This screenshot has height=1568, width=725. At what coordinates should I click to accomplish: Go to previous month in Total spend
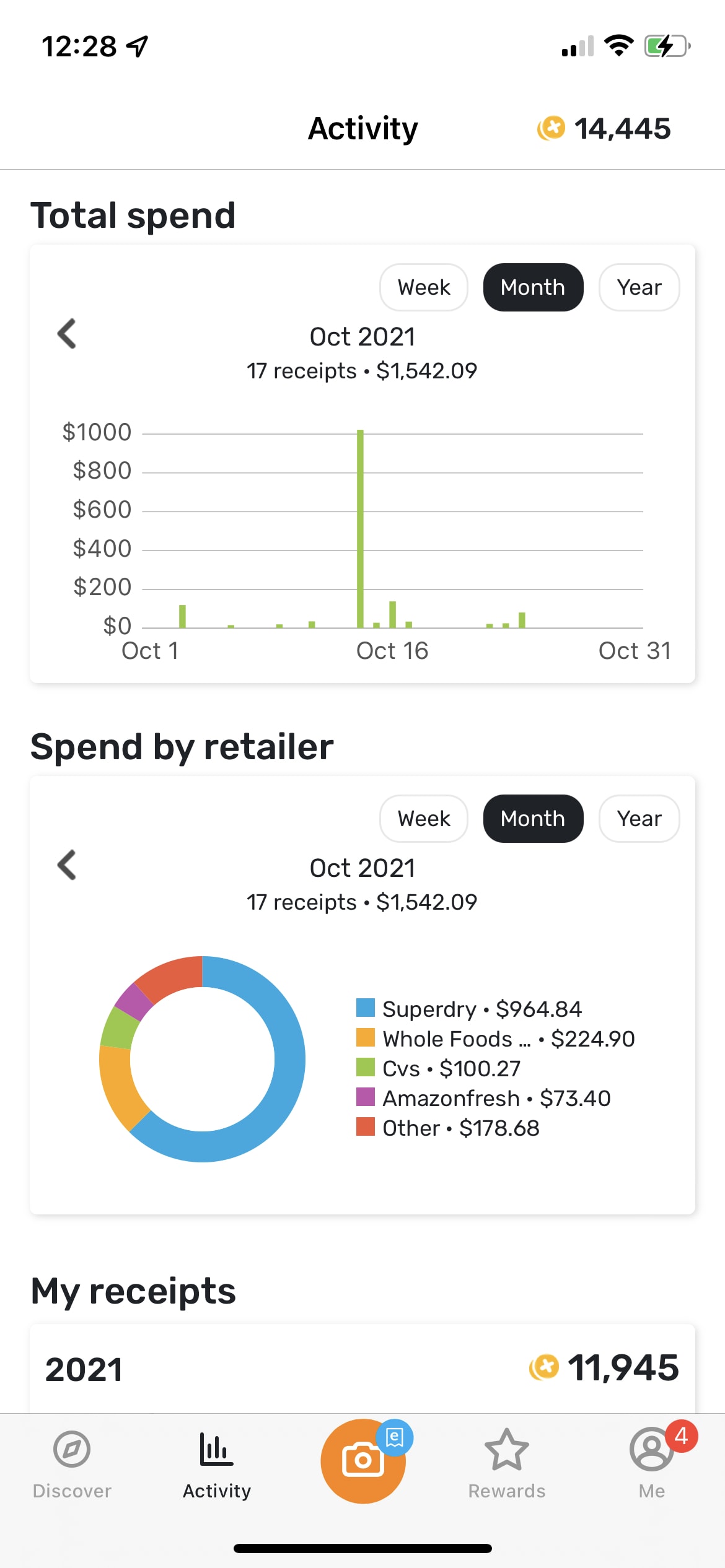pos(67,334)
